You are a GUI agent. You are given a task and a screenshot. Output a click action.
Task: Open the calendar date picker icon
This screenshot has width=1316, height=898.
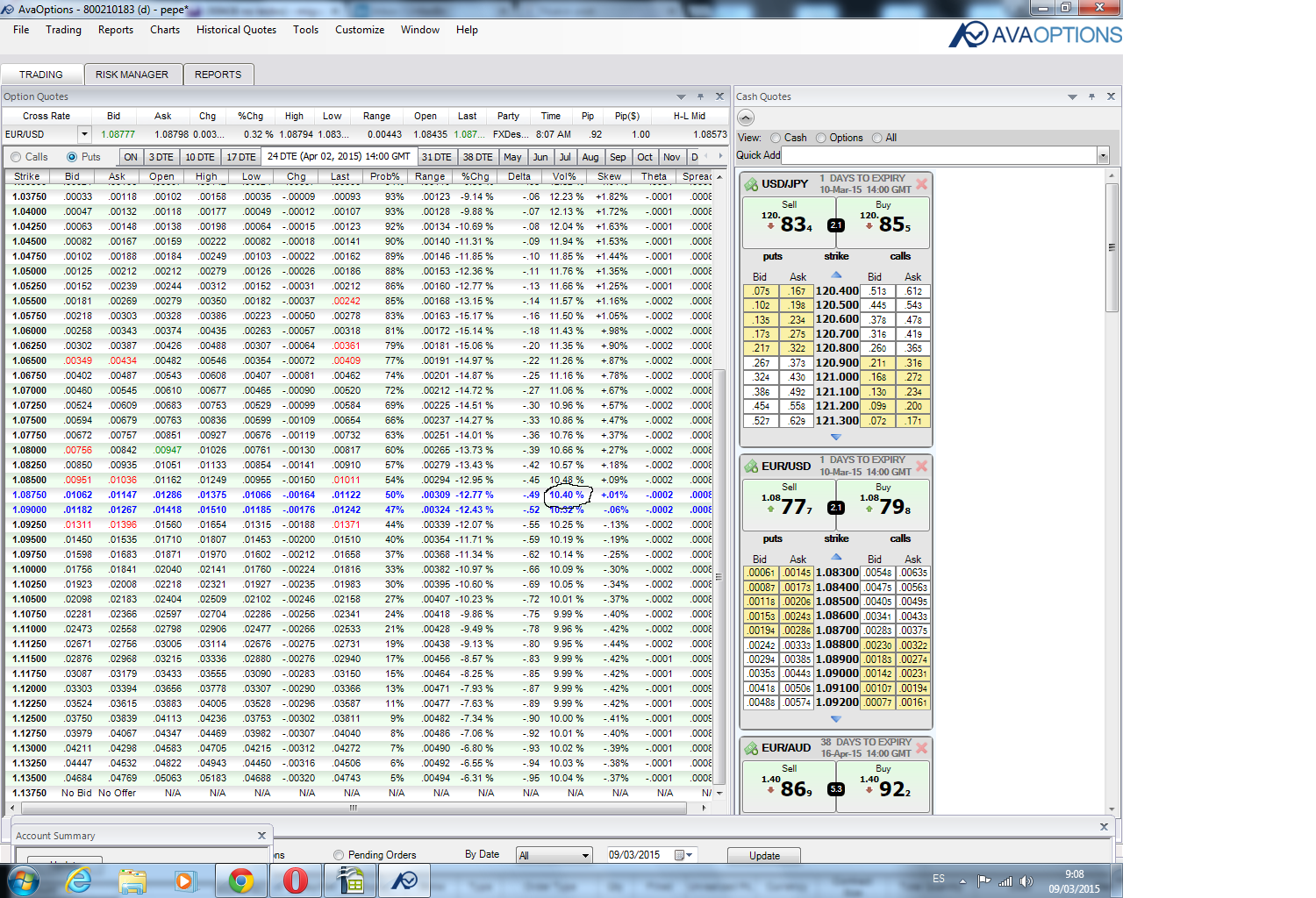coord(680,855)
